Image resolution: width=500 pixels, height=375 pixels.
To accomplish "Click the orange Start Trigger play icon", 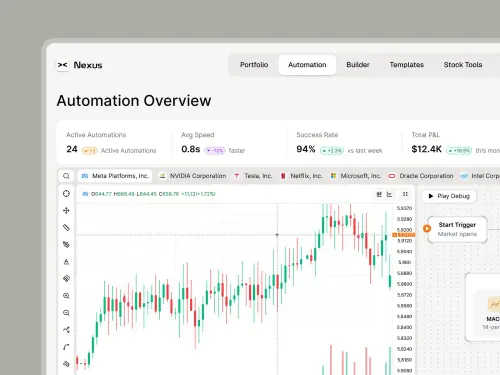I will point(427,229).
